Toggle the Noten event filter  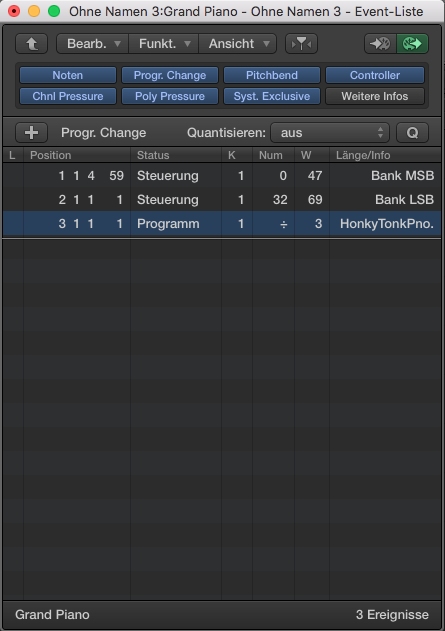[x=68, y=75]
